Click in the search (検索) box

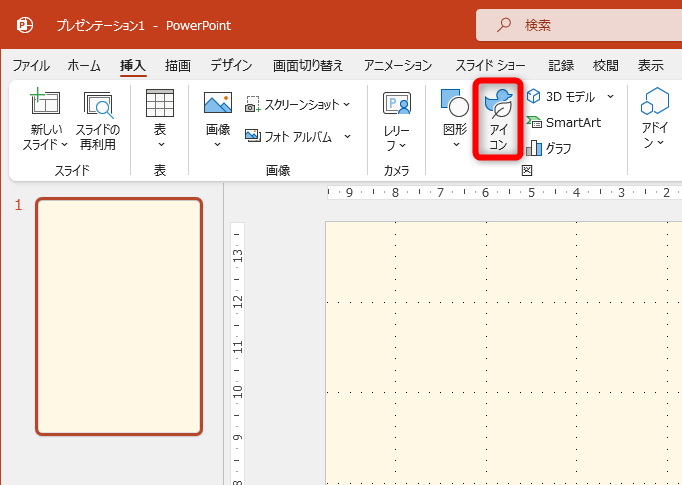[579, 25]
